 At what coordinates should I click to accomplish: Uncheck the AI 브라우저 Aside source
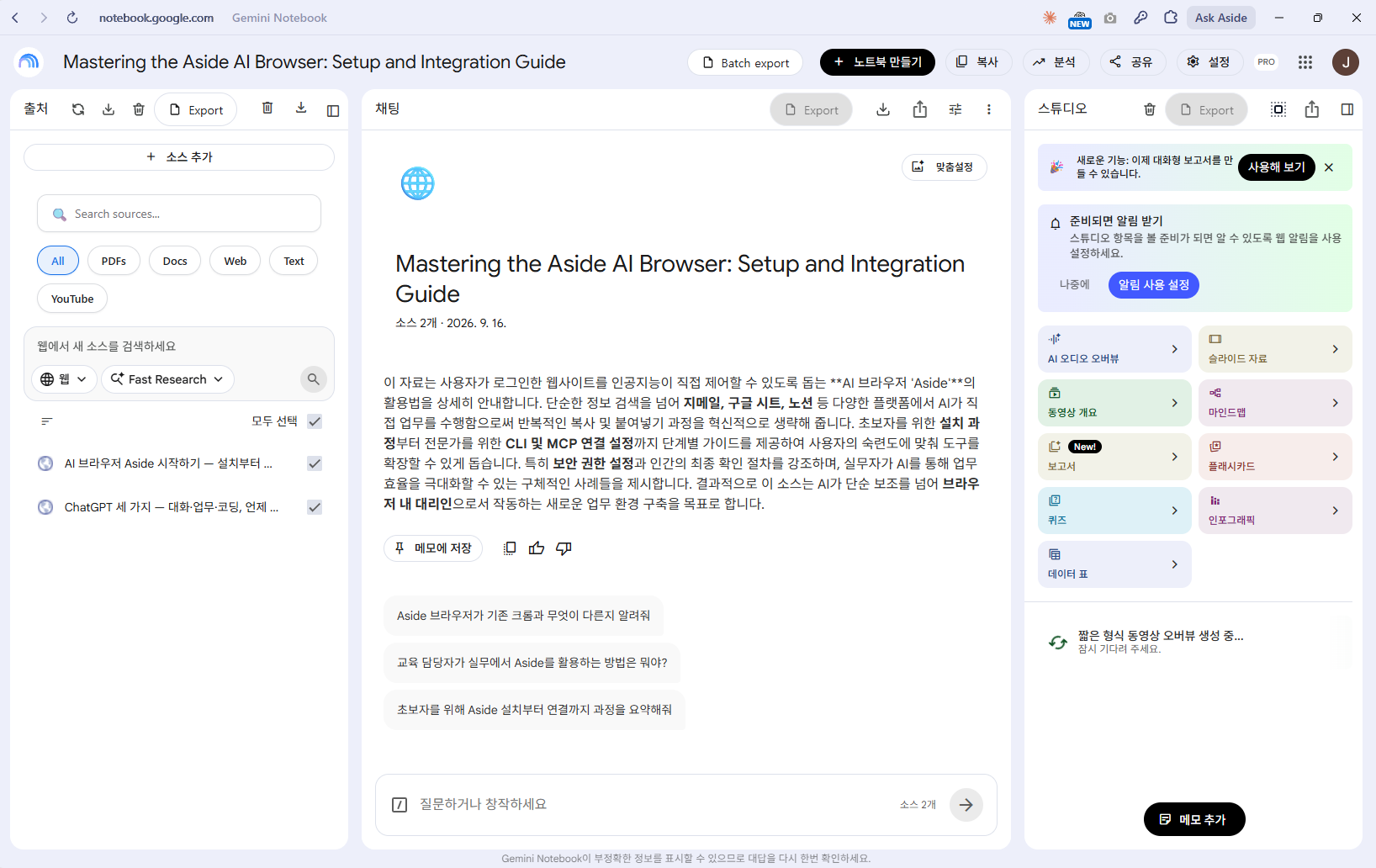pyautogui.click(x=315, y=463)
